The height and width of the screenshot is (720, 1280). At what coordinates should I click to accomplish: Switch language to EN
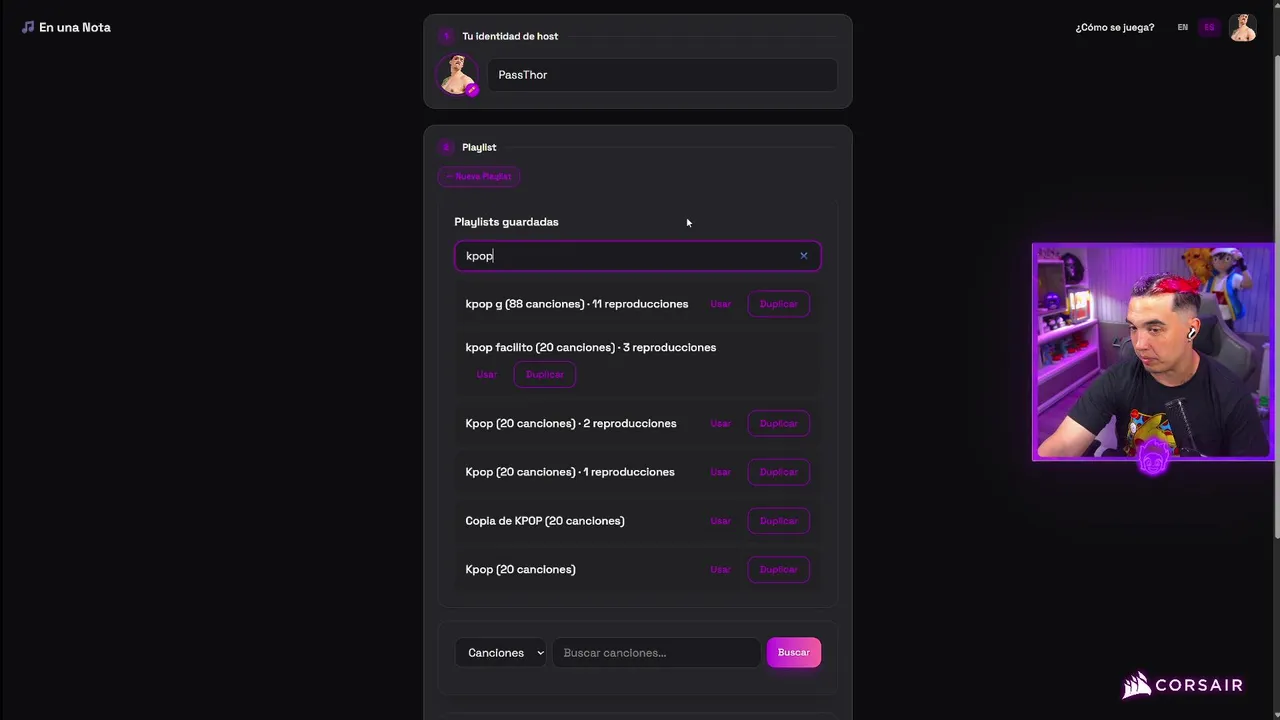point(1183,27)
